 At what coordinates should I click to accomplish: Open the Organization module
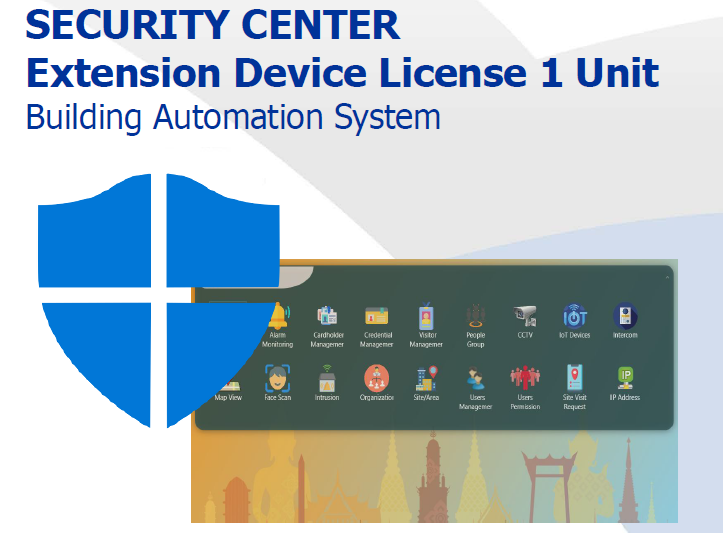tap(376, 379)
